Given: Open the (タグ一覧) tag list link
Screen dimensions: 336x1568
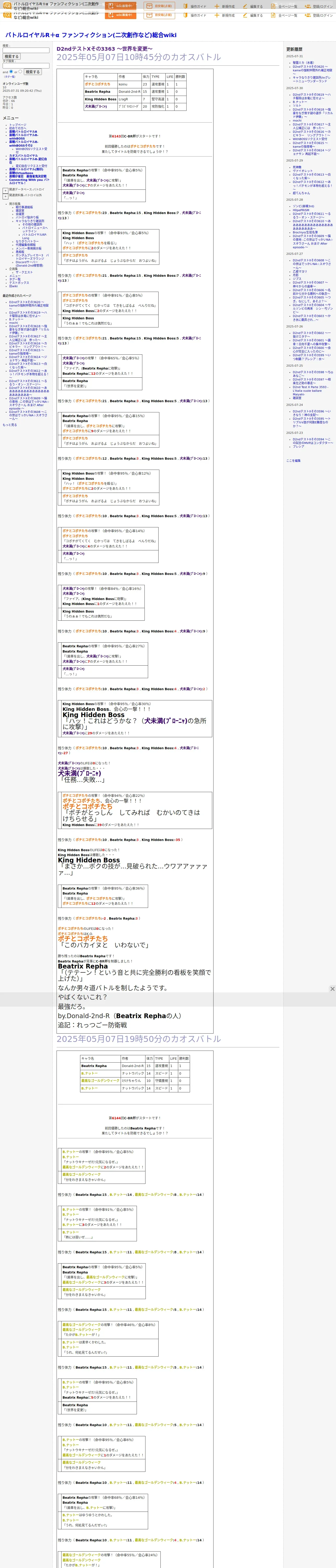Looking at the screenshot, I should click(10, 77).
